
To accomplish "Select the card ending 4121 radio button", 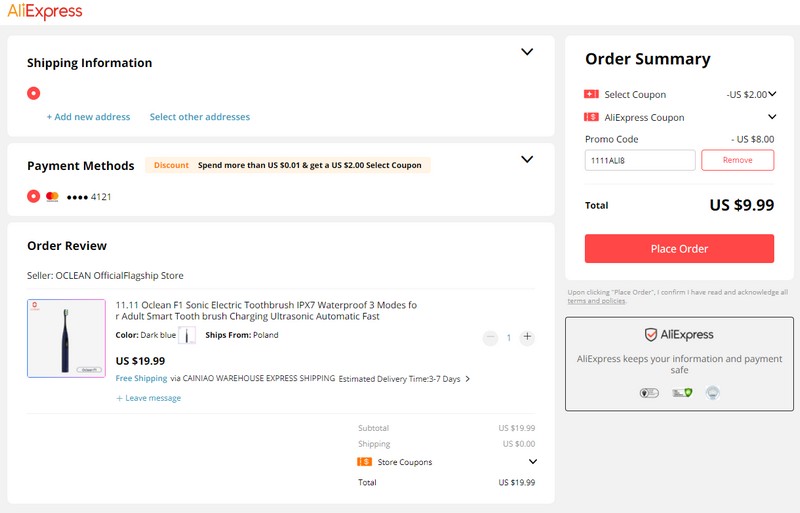I will (x=34, y=197).
